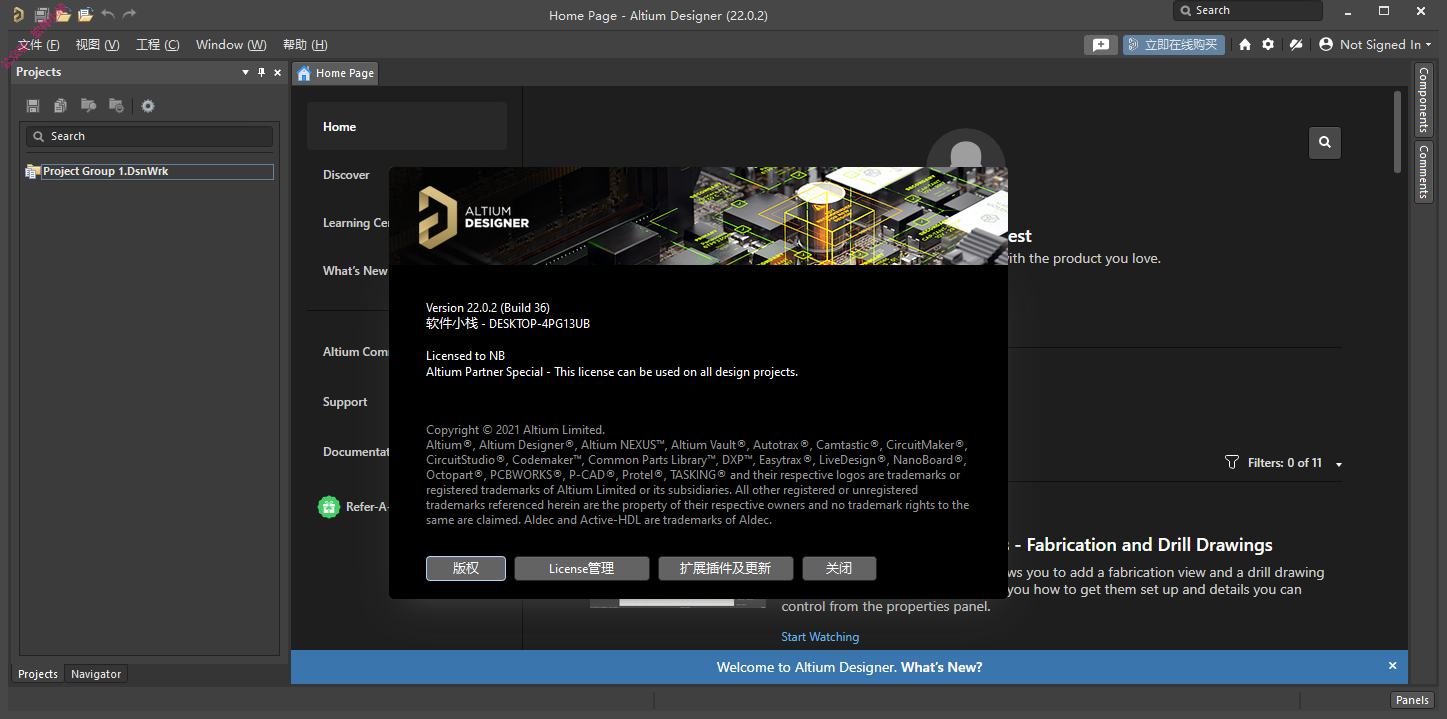Image resolution: width=1447 pixels, height=719 pixels.
Task: Click the title bar Search field
Action: tap(1248, 11)
